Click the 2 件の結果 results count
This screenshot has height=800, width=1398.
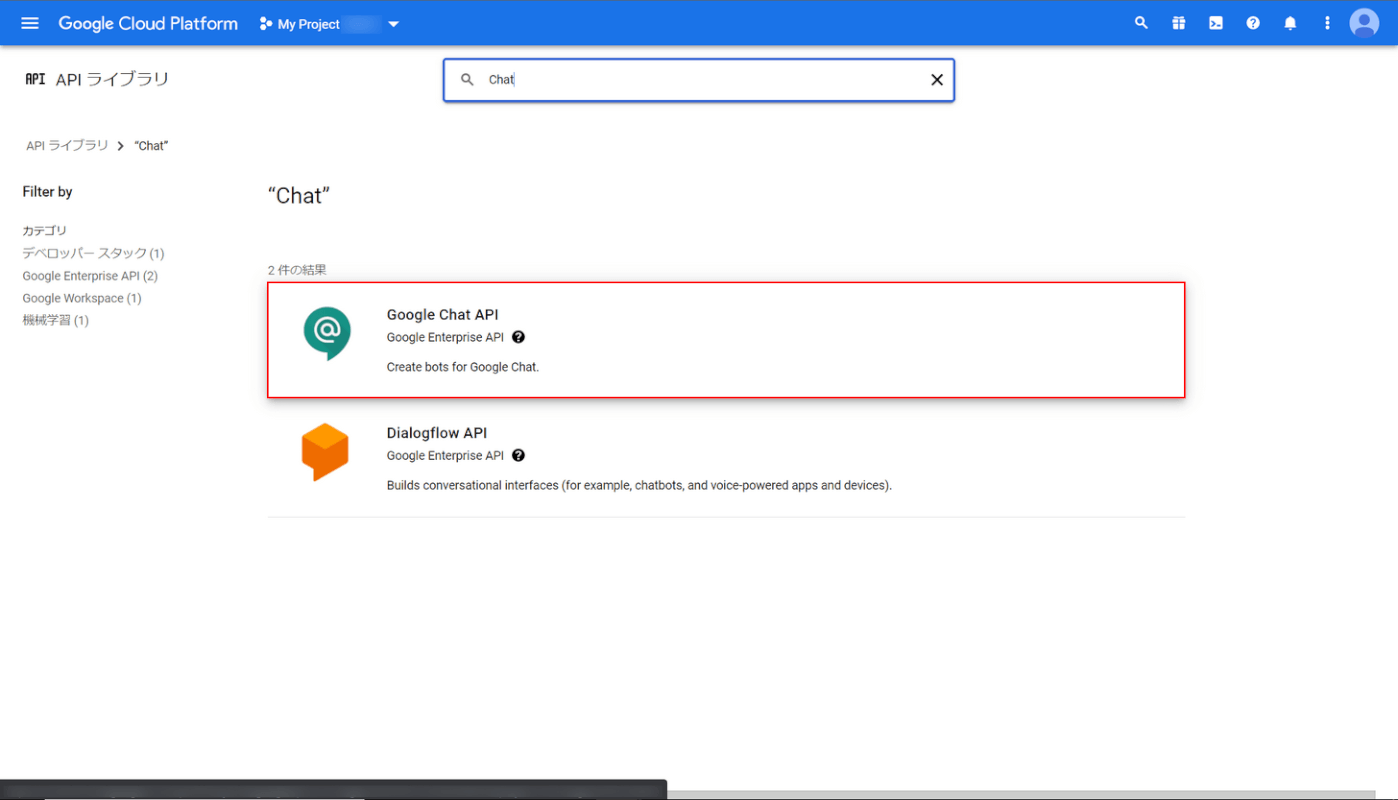[297, 270]
